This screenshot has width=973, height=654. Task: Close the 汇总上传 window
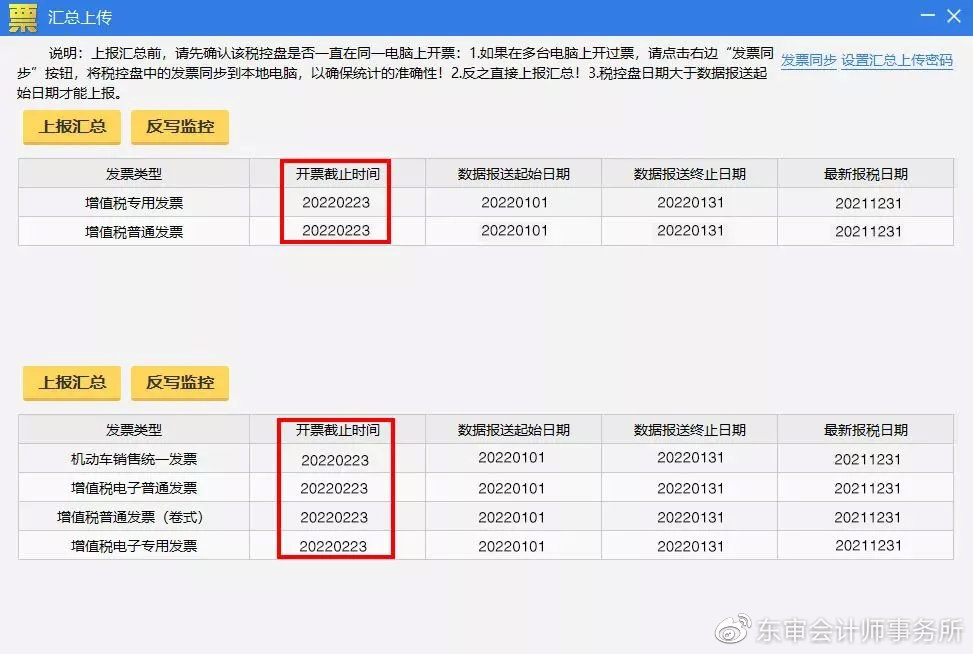pos(954,16)
